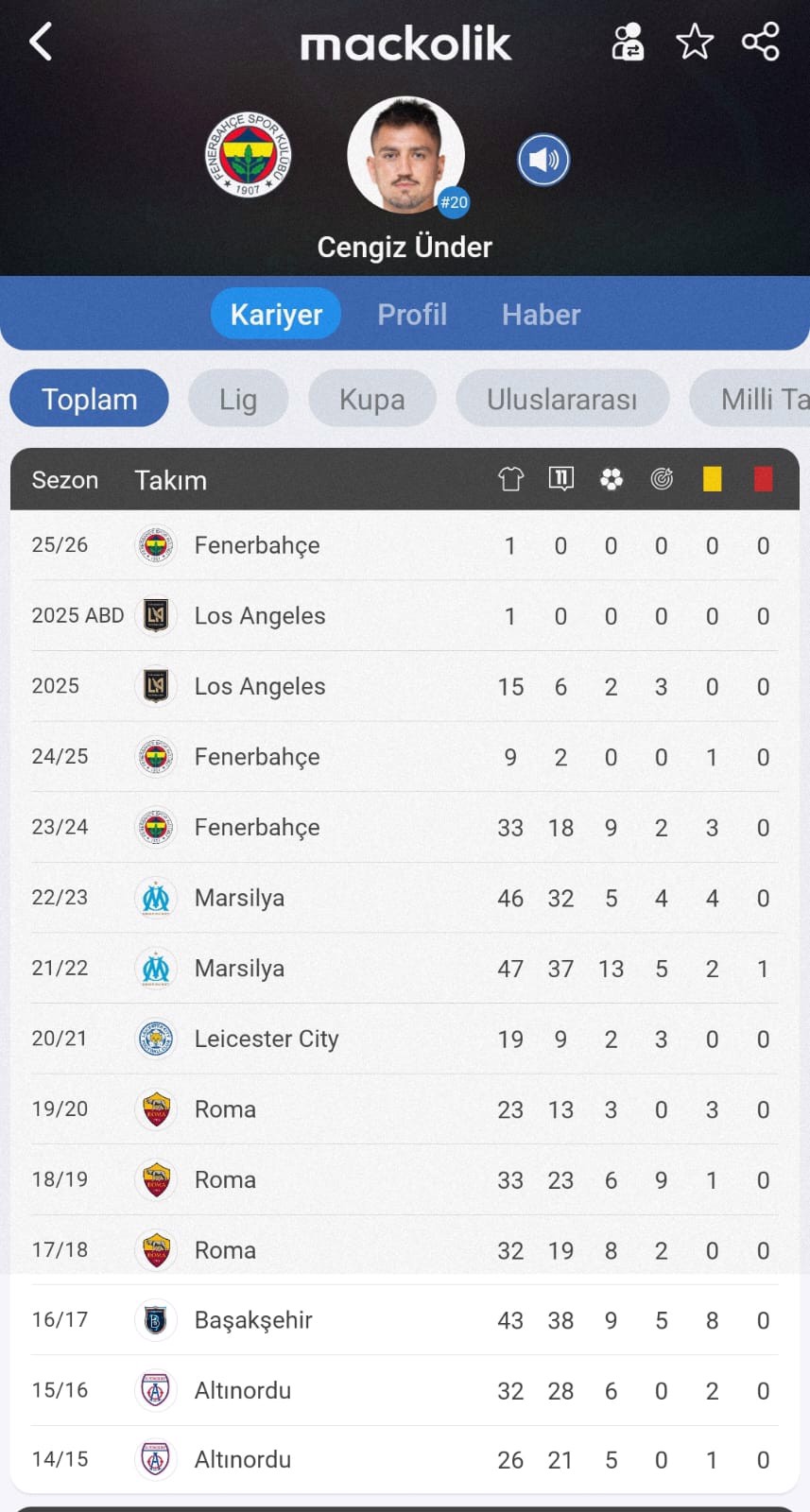810x1512 pixels.
Task: Switch to the Profil tab
Action: pyautogui.click(x=412, y=315)
